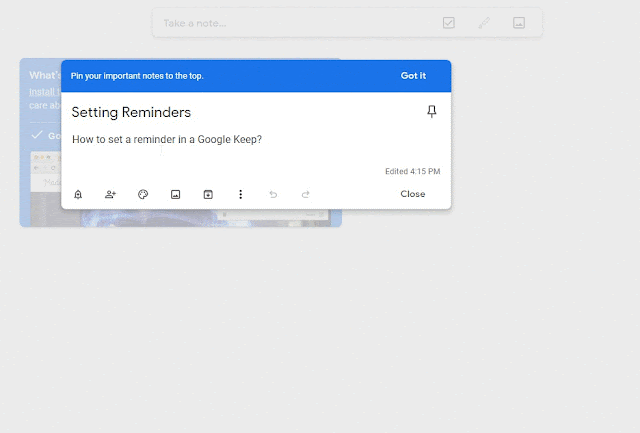Viewport: 640px width, 433px height.
Task: Click the note body text about Google Keep
Action: pos(167,140)
